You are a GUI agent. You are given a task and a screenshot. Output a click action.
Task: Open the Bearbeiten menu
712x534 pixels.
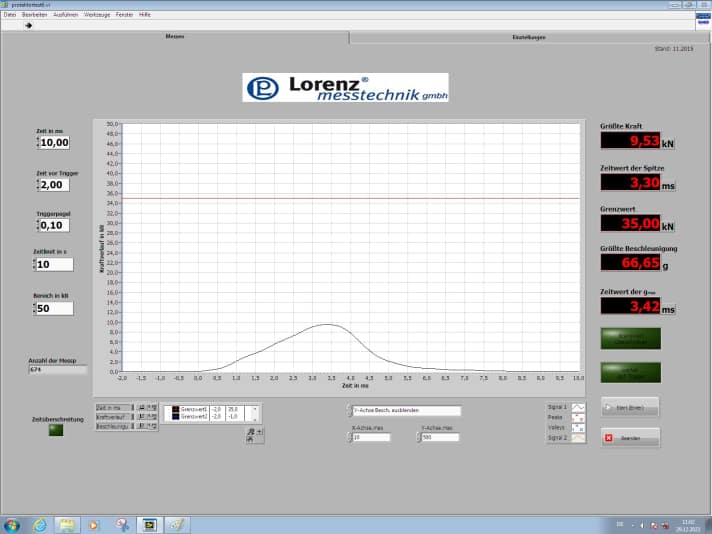[34, 15]
